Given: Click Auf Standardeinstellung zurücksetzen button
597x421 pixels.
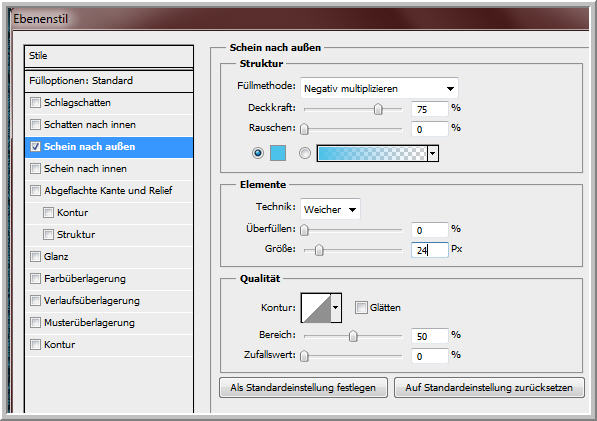Looking at the screenshot, I should pyautogui.click(x=489, y=388).
